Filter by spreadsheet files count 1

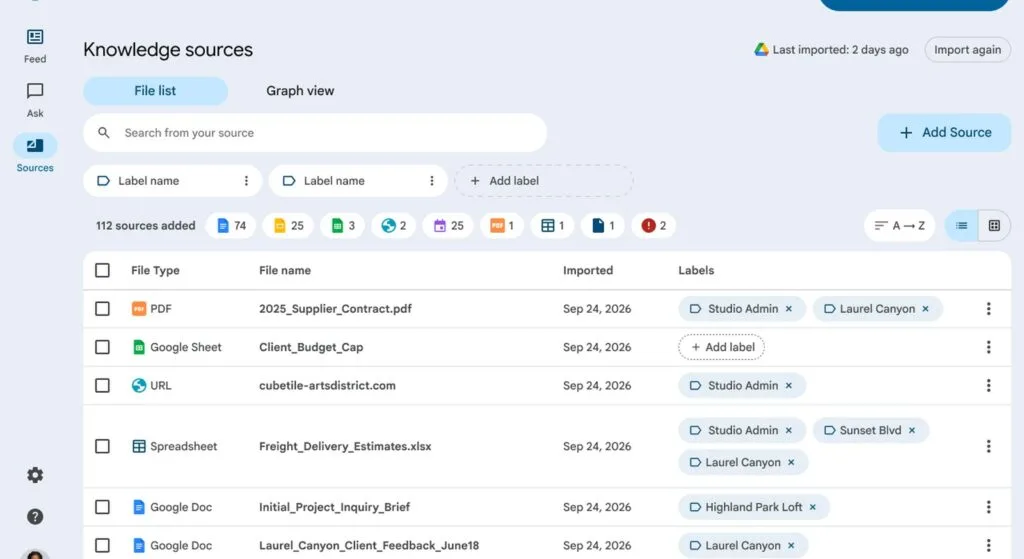coord(552,225)
